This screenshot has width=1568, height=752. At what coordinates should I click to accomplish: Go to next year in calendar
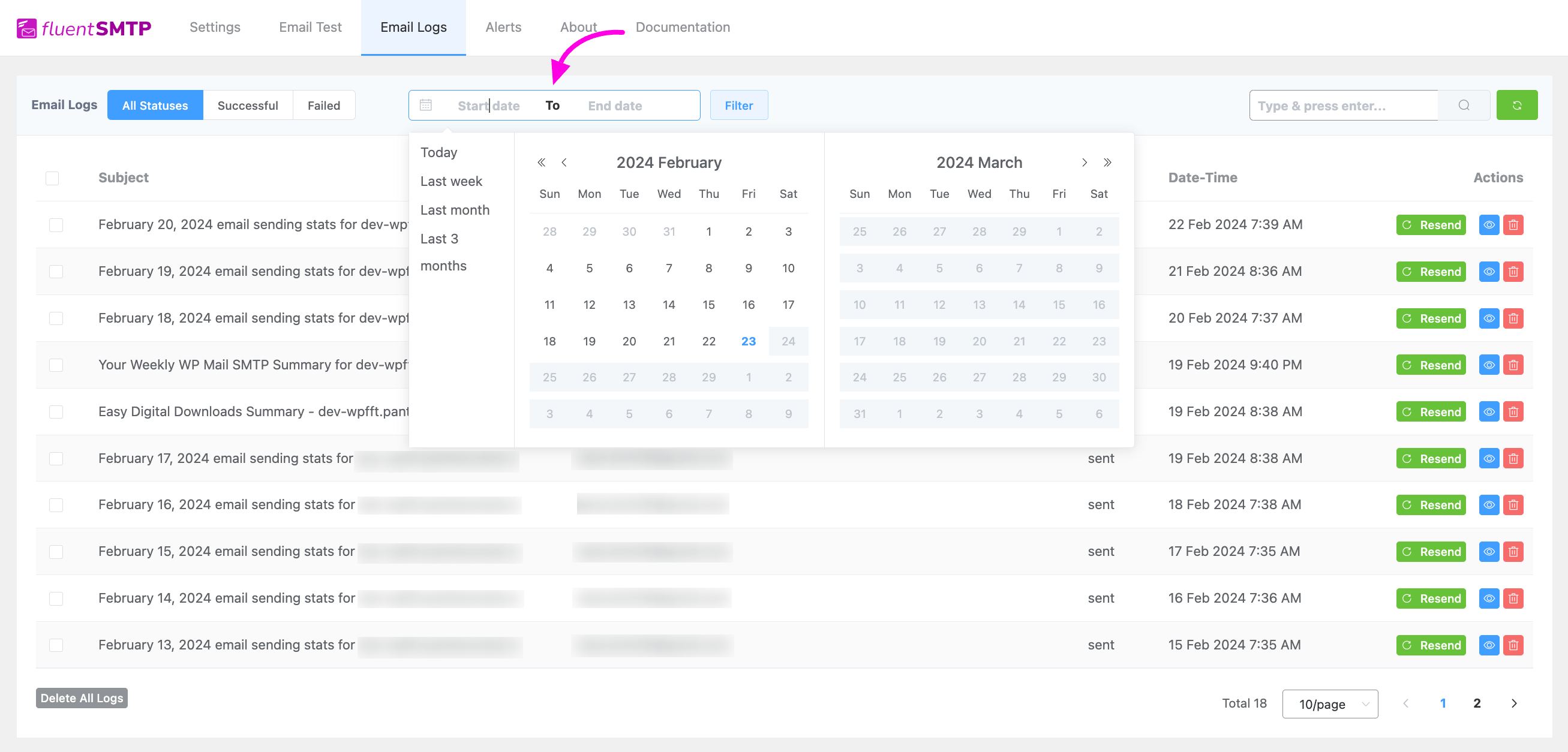(x=1107, y=163)
